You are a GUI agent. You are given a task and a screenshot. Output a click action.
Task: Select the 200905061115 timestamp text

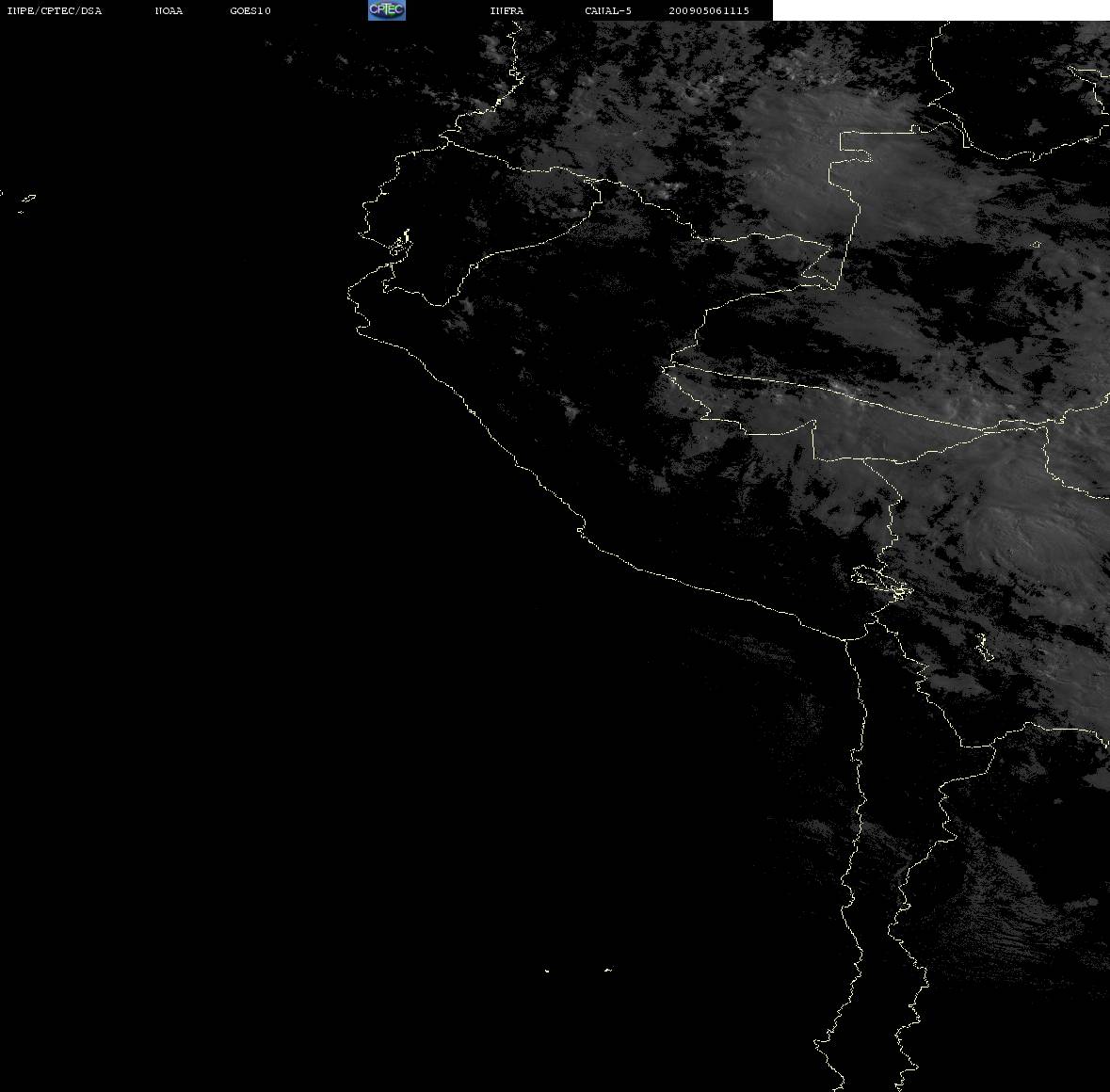click(x=709, y=10)
